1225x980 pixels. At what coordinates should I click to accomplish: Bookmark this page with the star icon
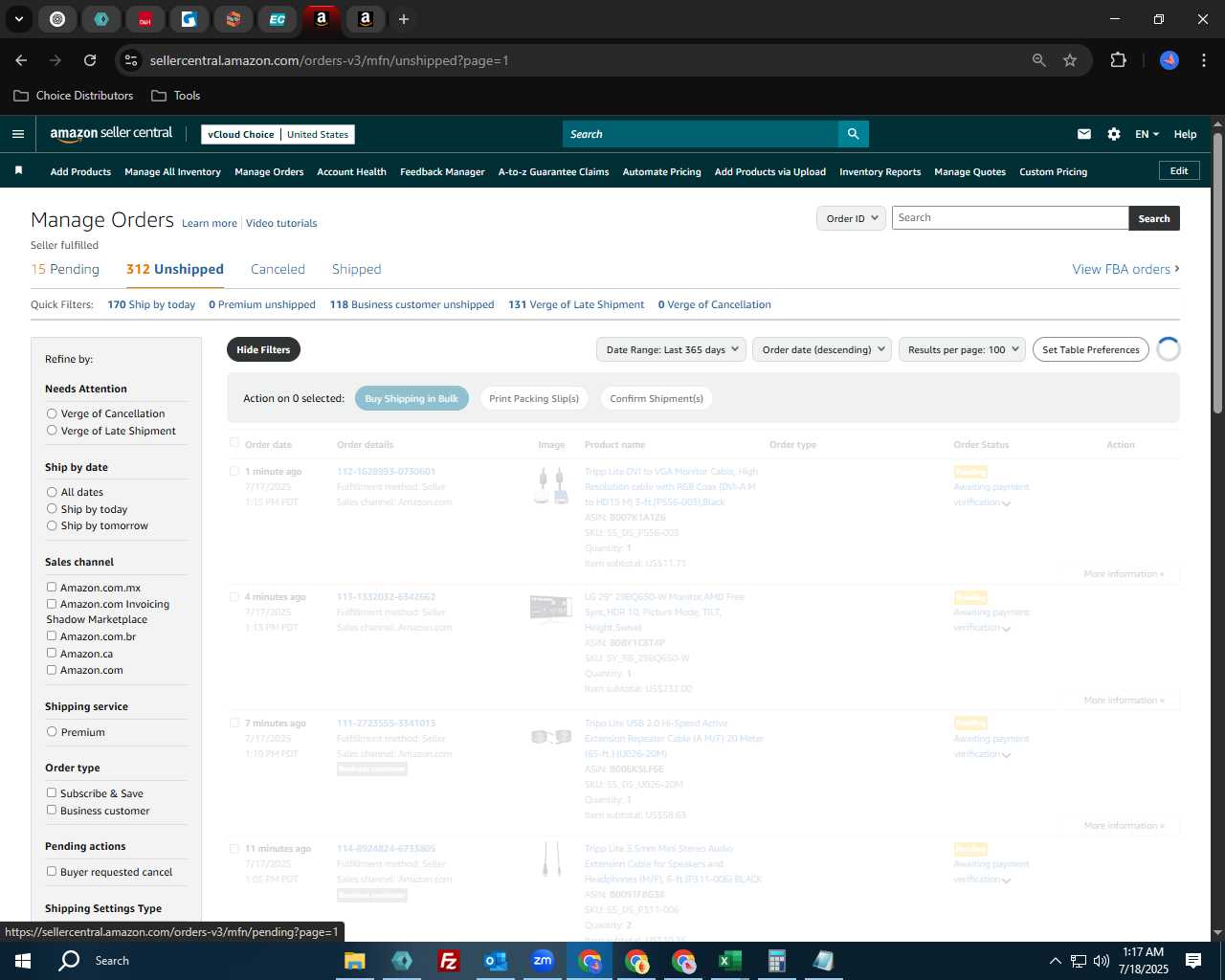click(1070, 60)
